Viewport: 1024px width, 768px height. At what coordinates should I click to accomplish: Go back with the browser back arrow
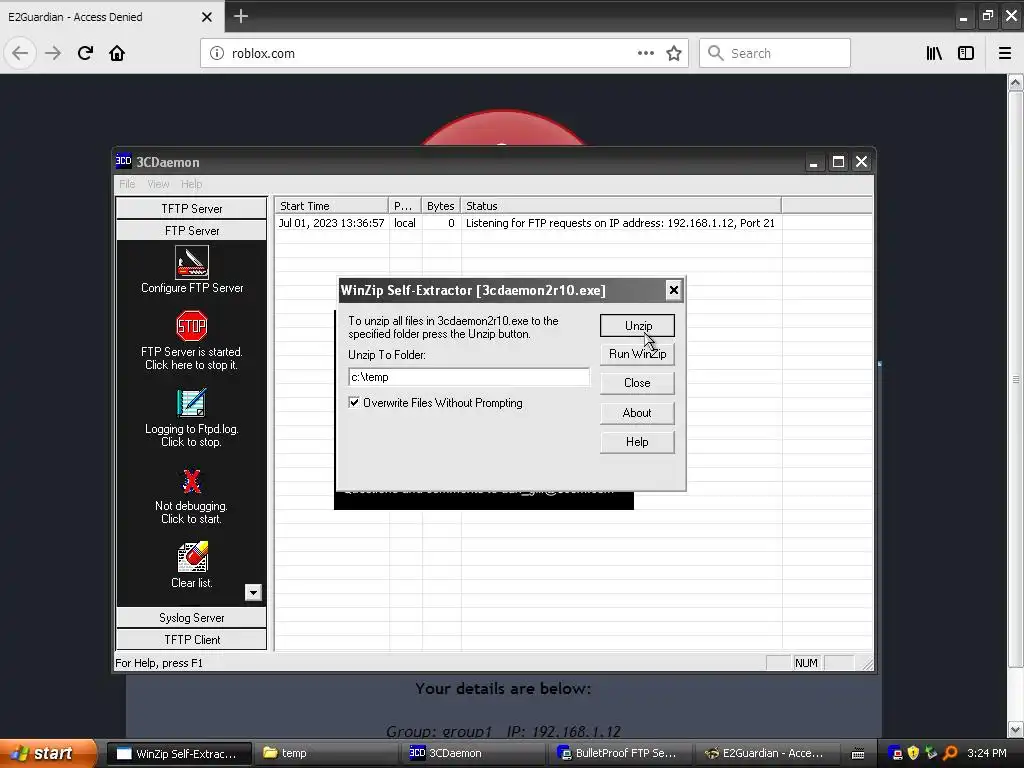tap(20, 53)
